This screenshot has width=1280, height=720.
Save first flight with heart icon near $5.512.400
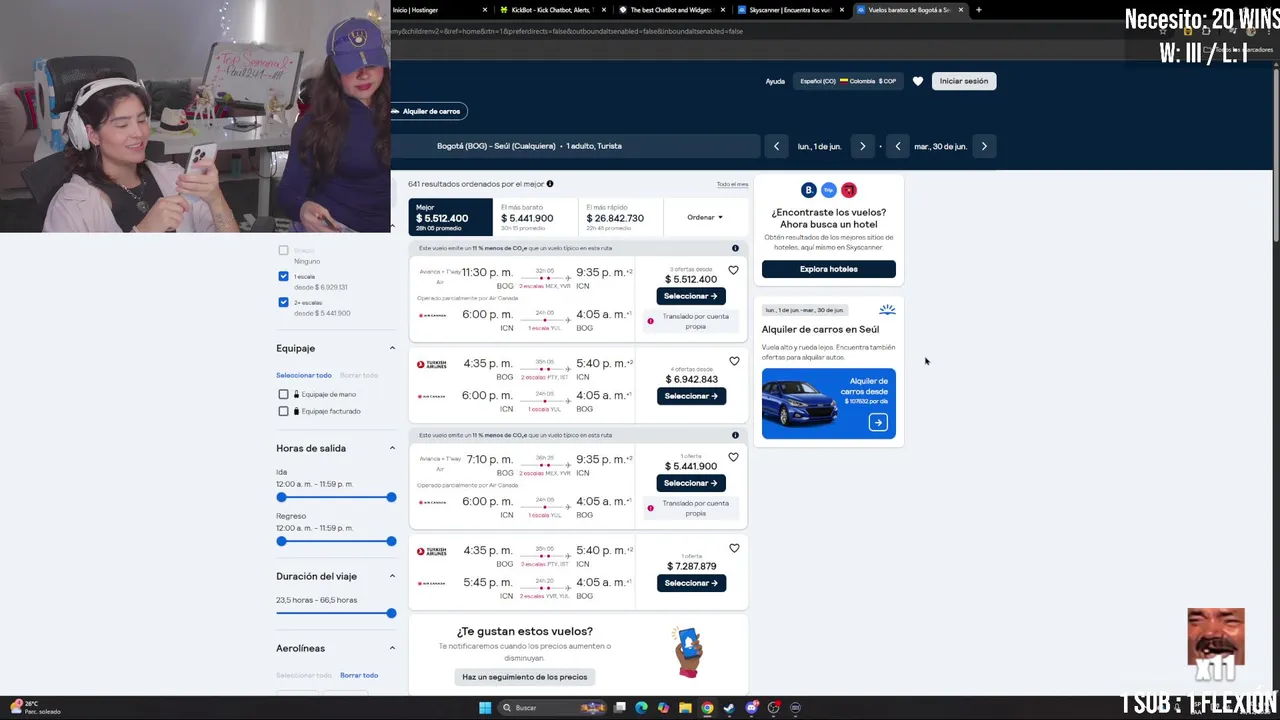(733, 270)
